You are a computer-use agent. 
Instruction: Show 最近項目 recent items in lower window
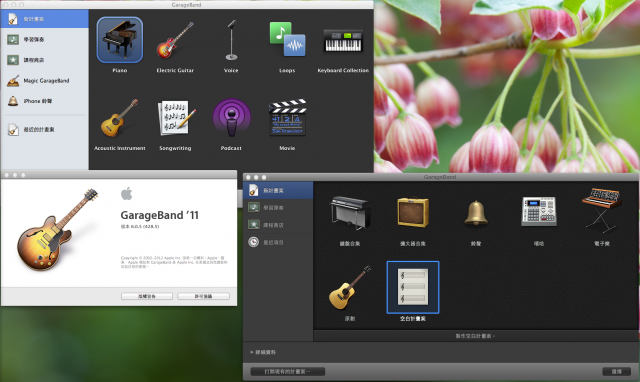click(278, 242)
